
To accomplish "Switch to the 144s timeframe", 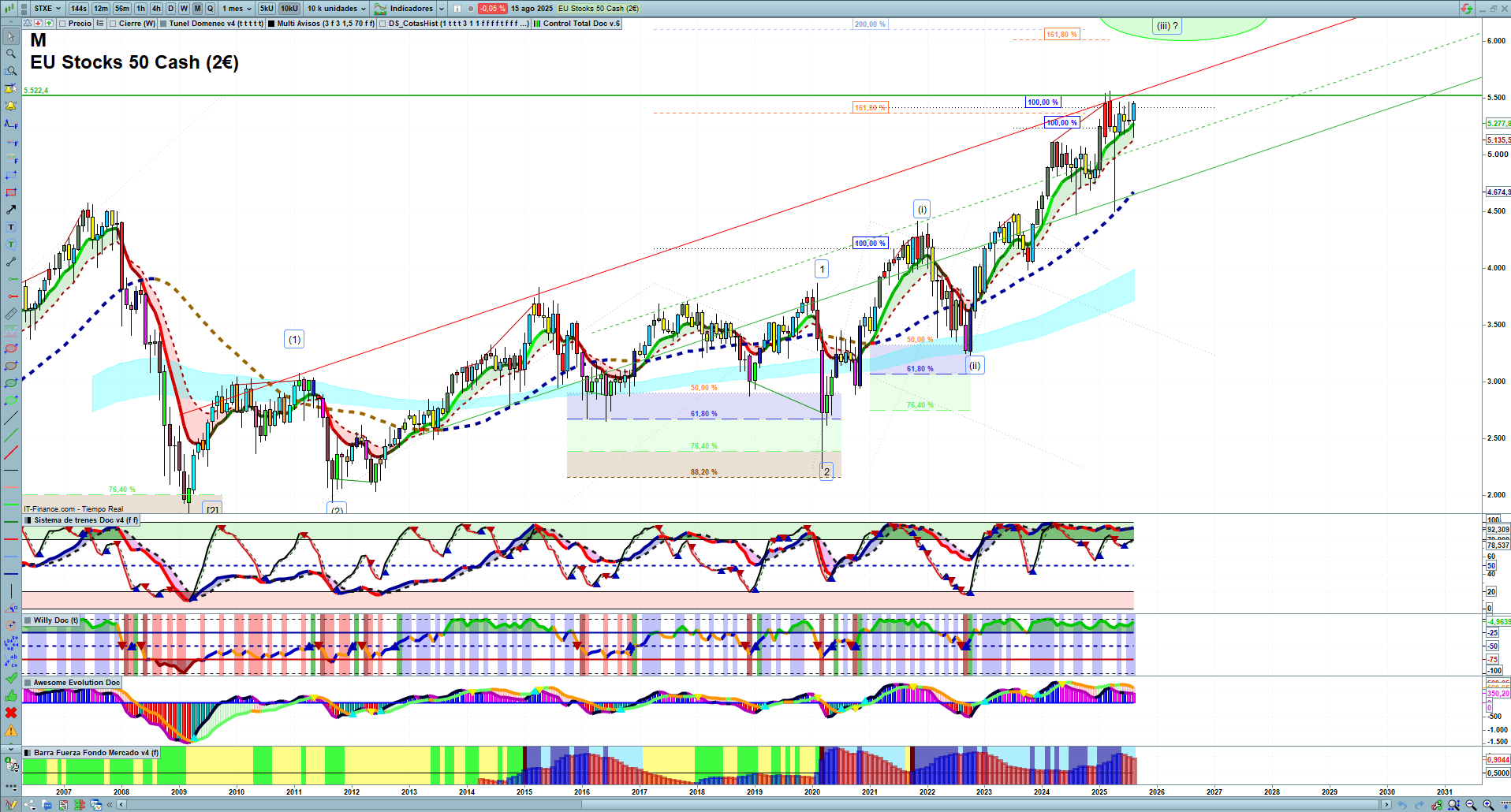I will pos(79,9).
